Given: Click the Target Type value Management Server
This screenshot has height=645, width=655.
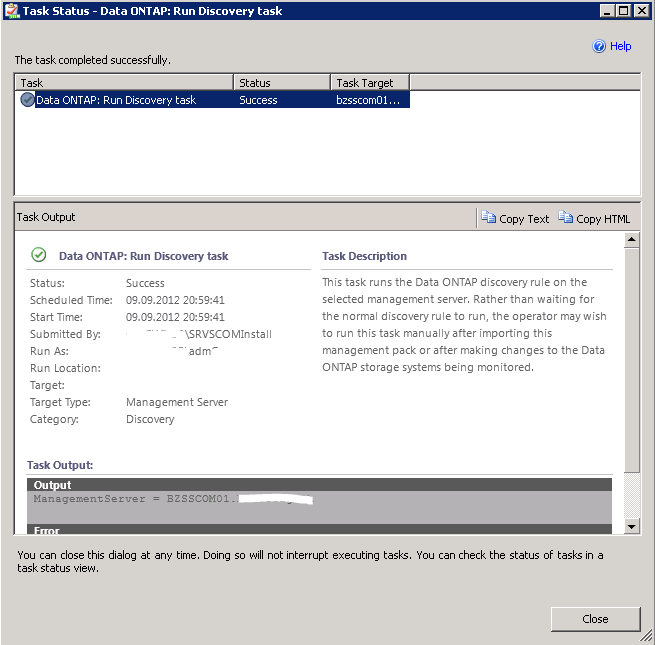Looking at the screenshot, I should click(177, 402).
